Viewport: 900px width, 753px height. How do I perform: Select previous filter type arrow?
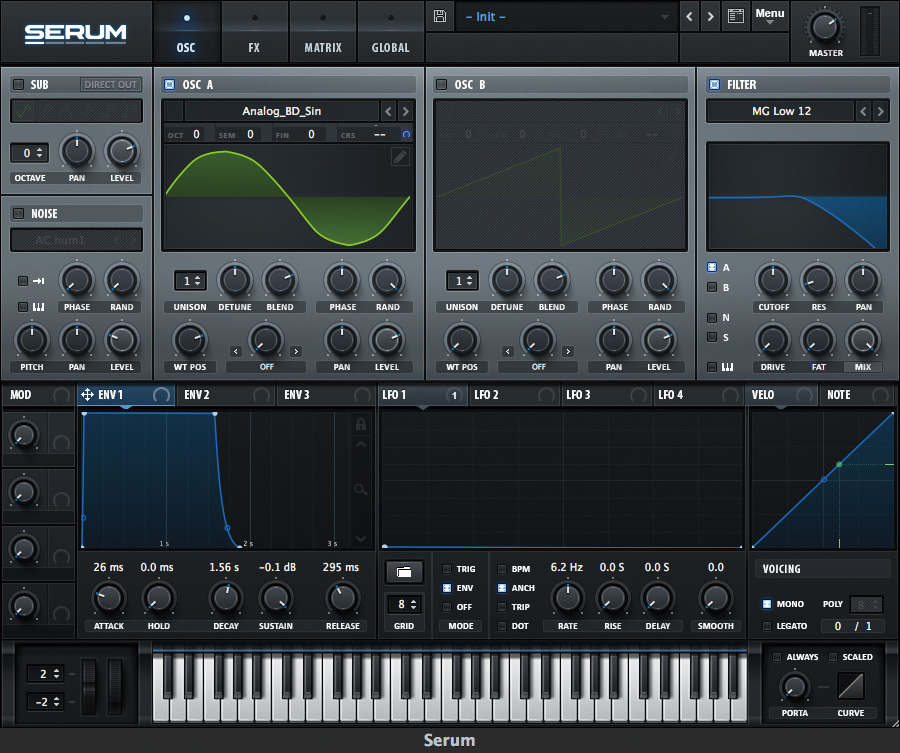click(863, 111)
